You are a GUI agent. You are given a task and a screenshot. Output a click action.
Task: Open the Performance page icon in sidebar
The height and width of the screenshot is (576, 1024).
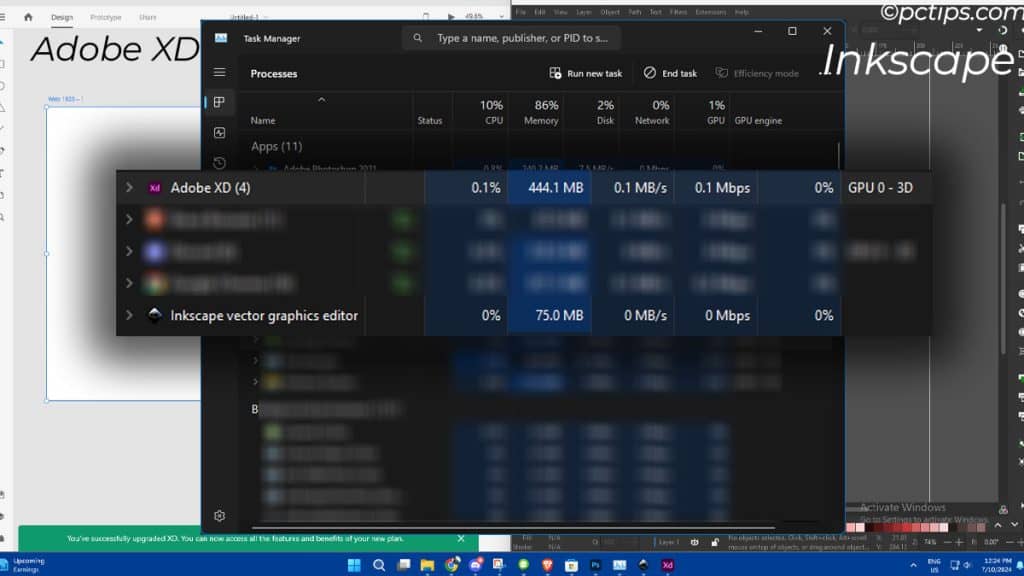click(219, 133)
